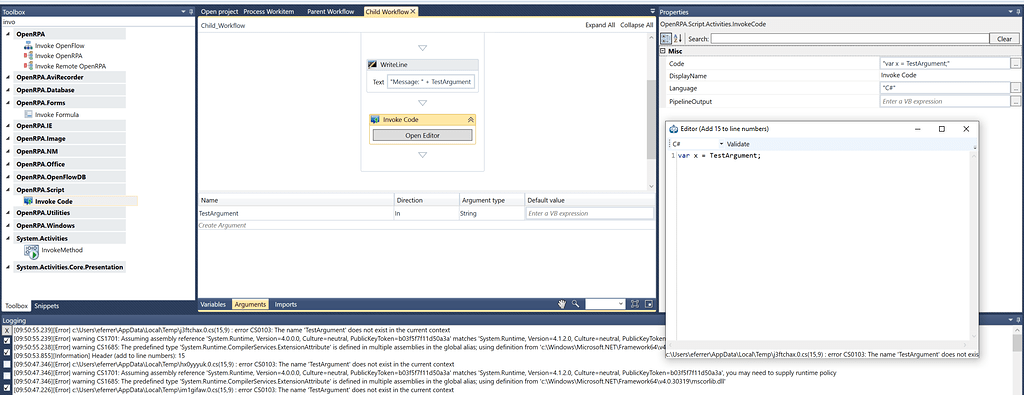Collapse the System.Activities toolbox category

[x=8, y=238]
